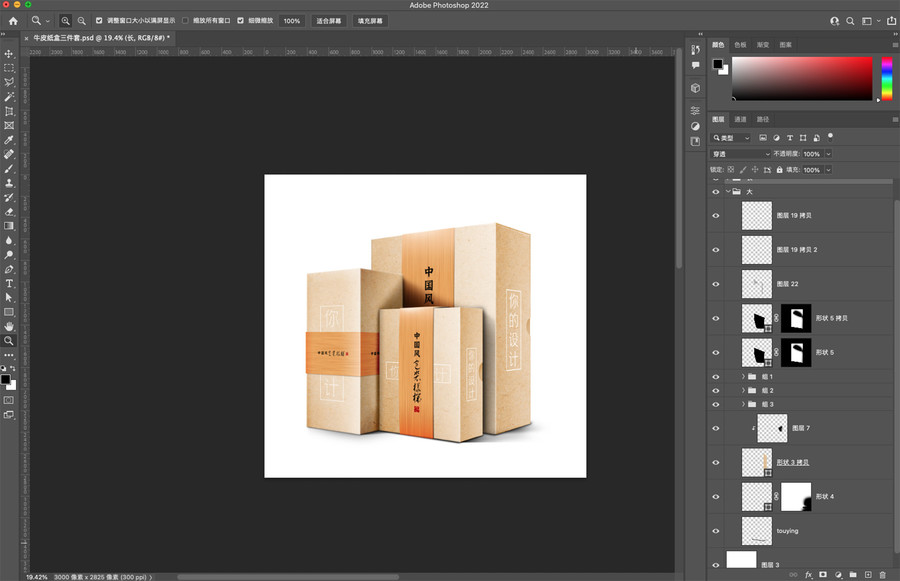Switch to the Patterns tab

[x=786, y=45]
